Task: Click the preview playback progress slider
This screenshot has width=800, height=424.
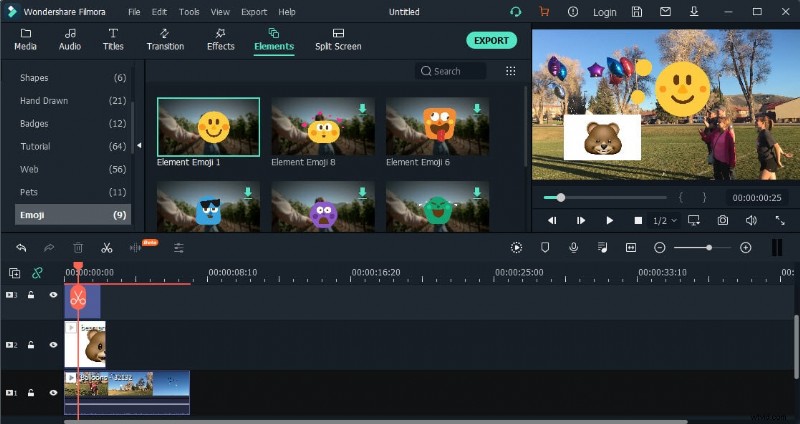Action: click(605, 197)
